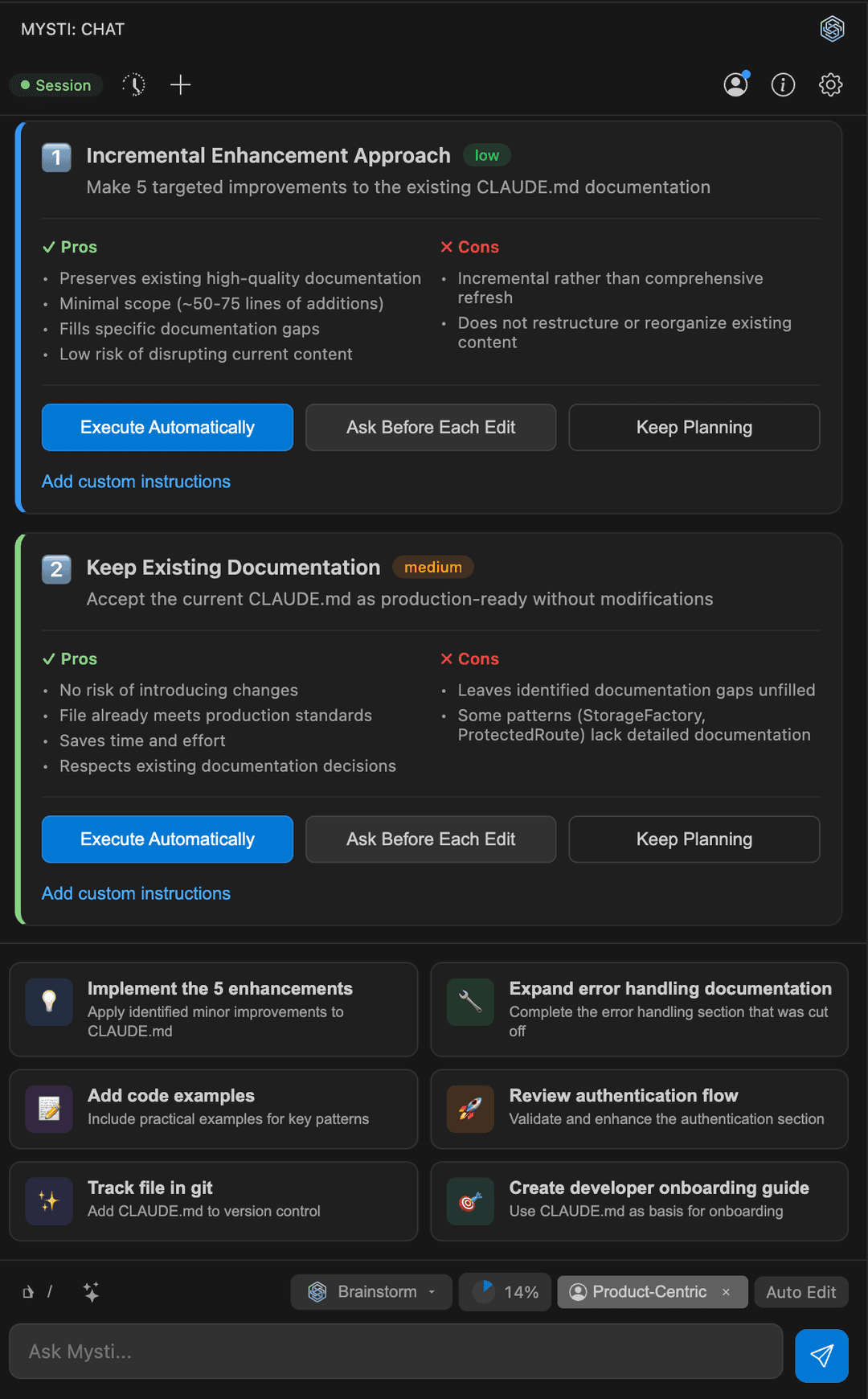Open the info circle icon

pos(783,84)
